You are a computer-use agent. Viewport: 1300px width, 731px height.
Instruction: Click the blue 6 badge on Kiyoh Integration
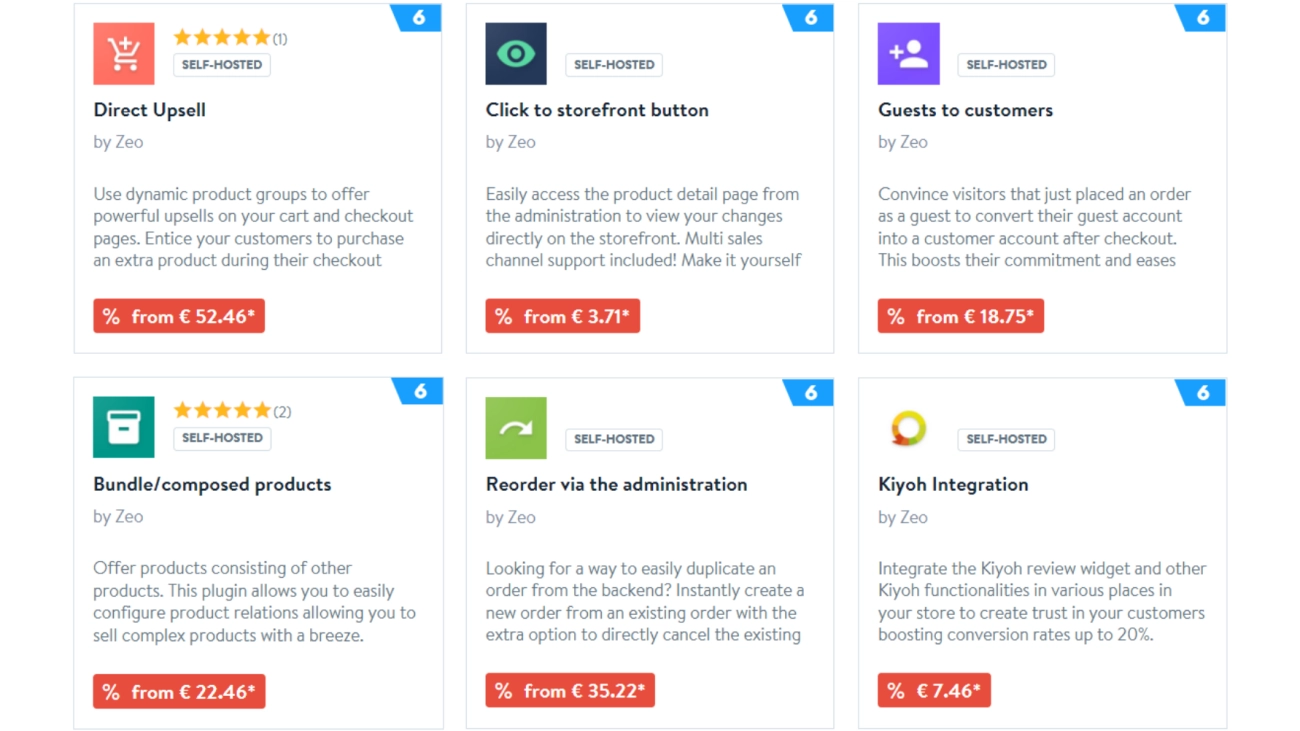click(x=1202, y=392)
